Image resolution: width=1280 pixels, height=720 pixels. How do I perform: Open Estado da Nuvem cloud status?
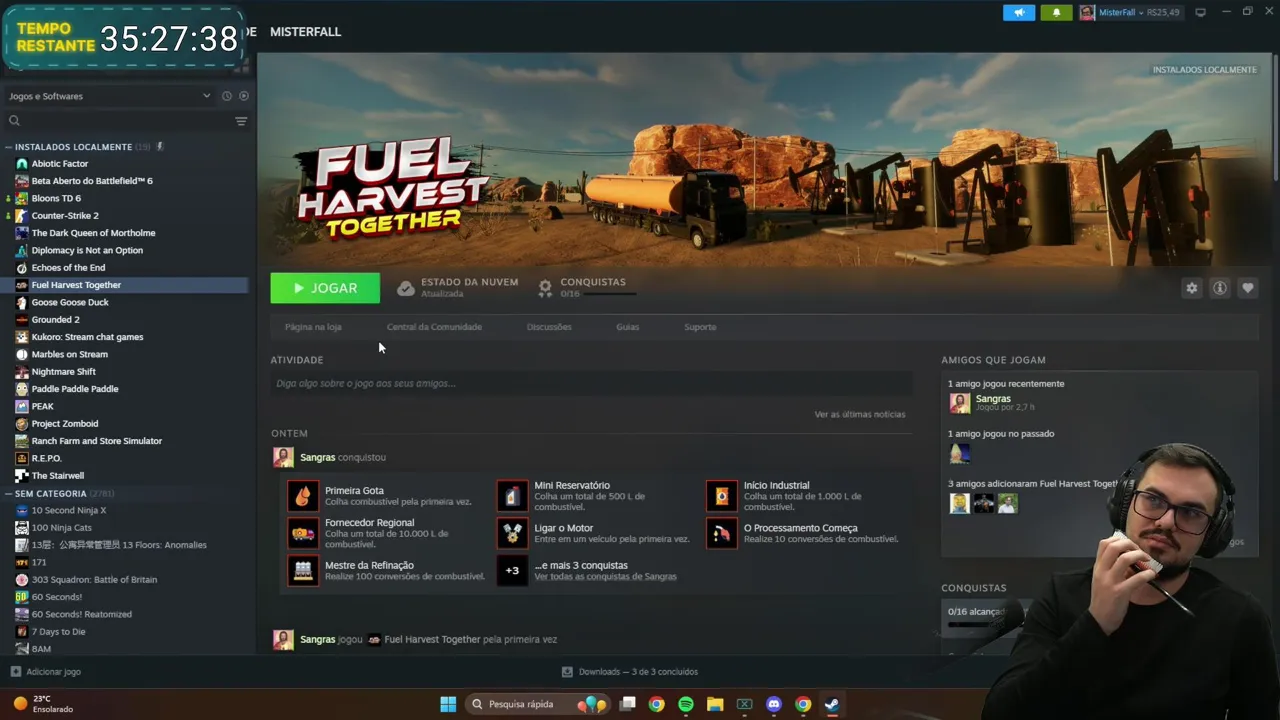(457, 288)
